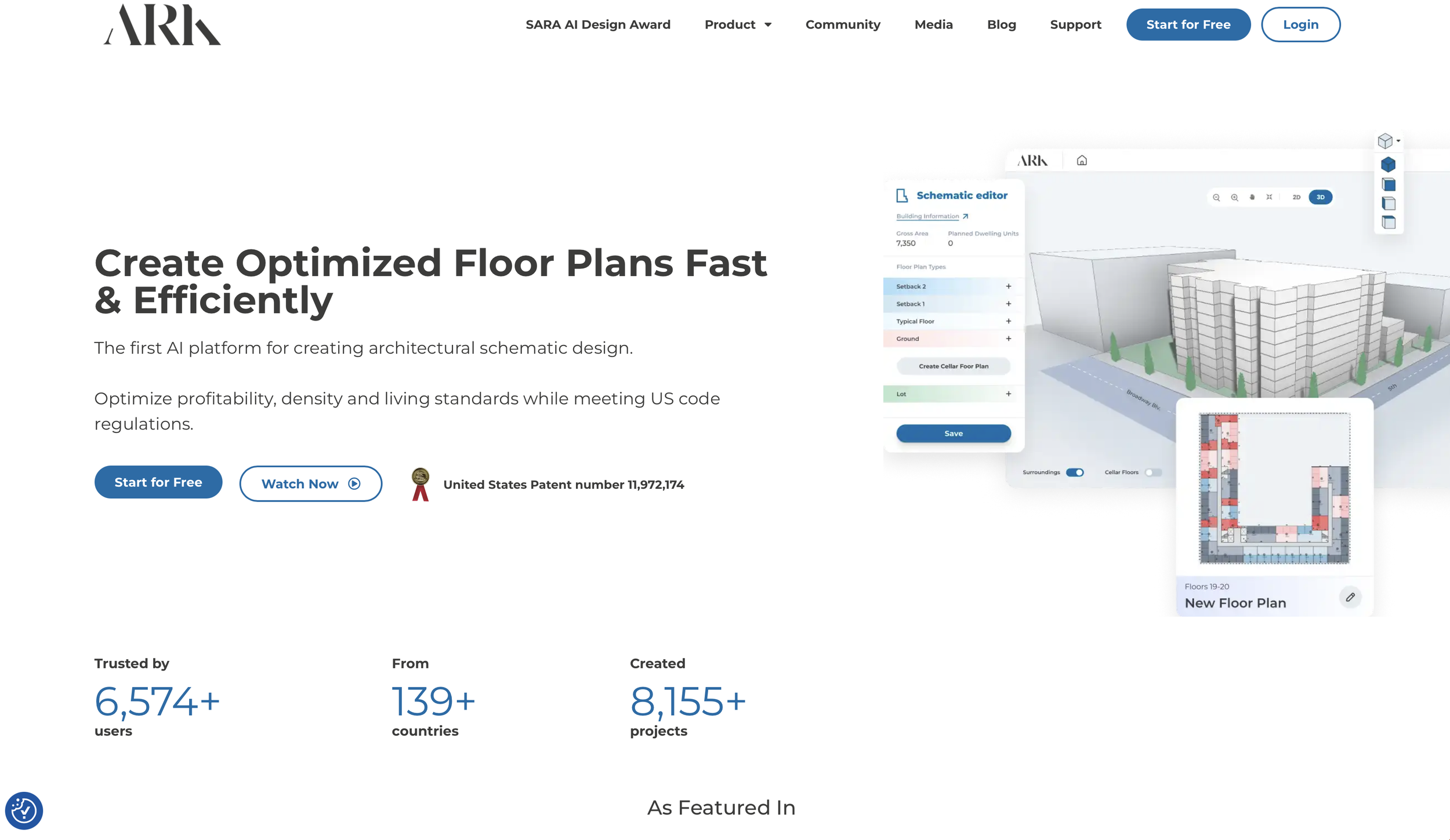The image size is (1450, 840).
Task: Expand Setback 2 with the plus
Action: pos(1009,286)
